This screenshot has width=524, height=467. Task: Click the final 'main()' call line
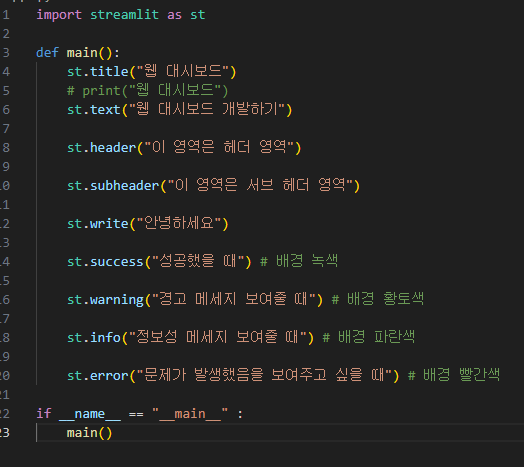tap(89, 433)
